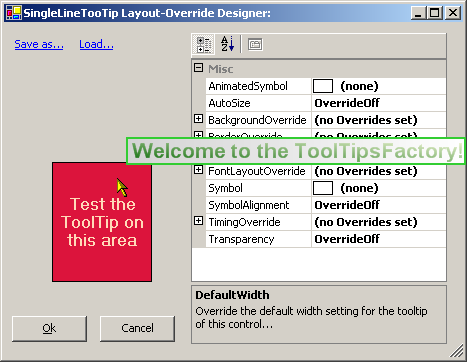The width and height of the screenshot is (467, 362).
Task: Click TimingOverride value (no Overrides set)
Action: pos(366,222)
